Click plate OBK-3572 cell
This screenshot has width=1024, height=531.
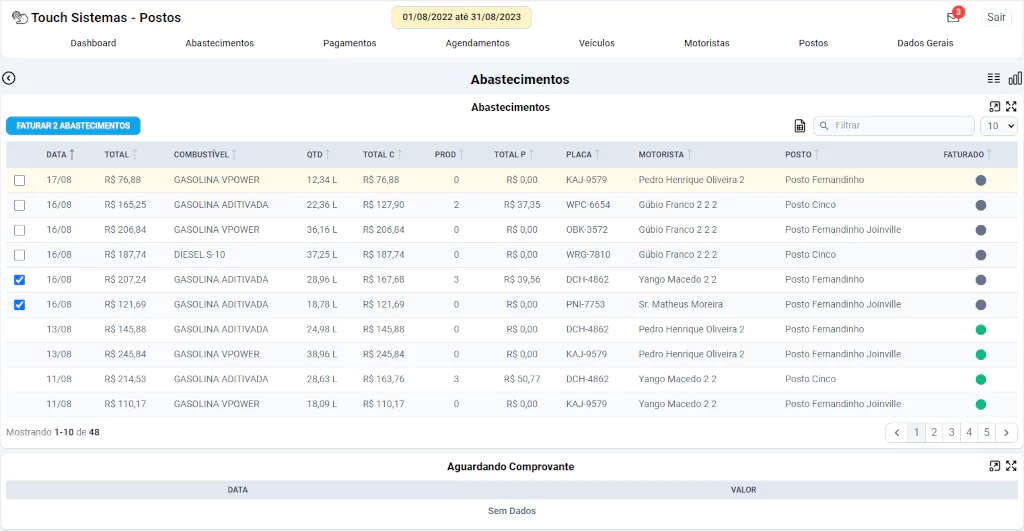point(587,230)
